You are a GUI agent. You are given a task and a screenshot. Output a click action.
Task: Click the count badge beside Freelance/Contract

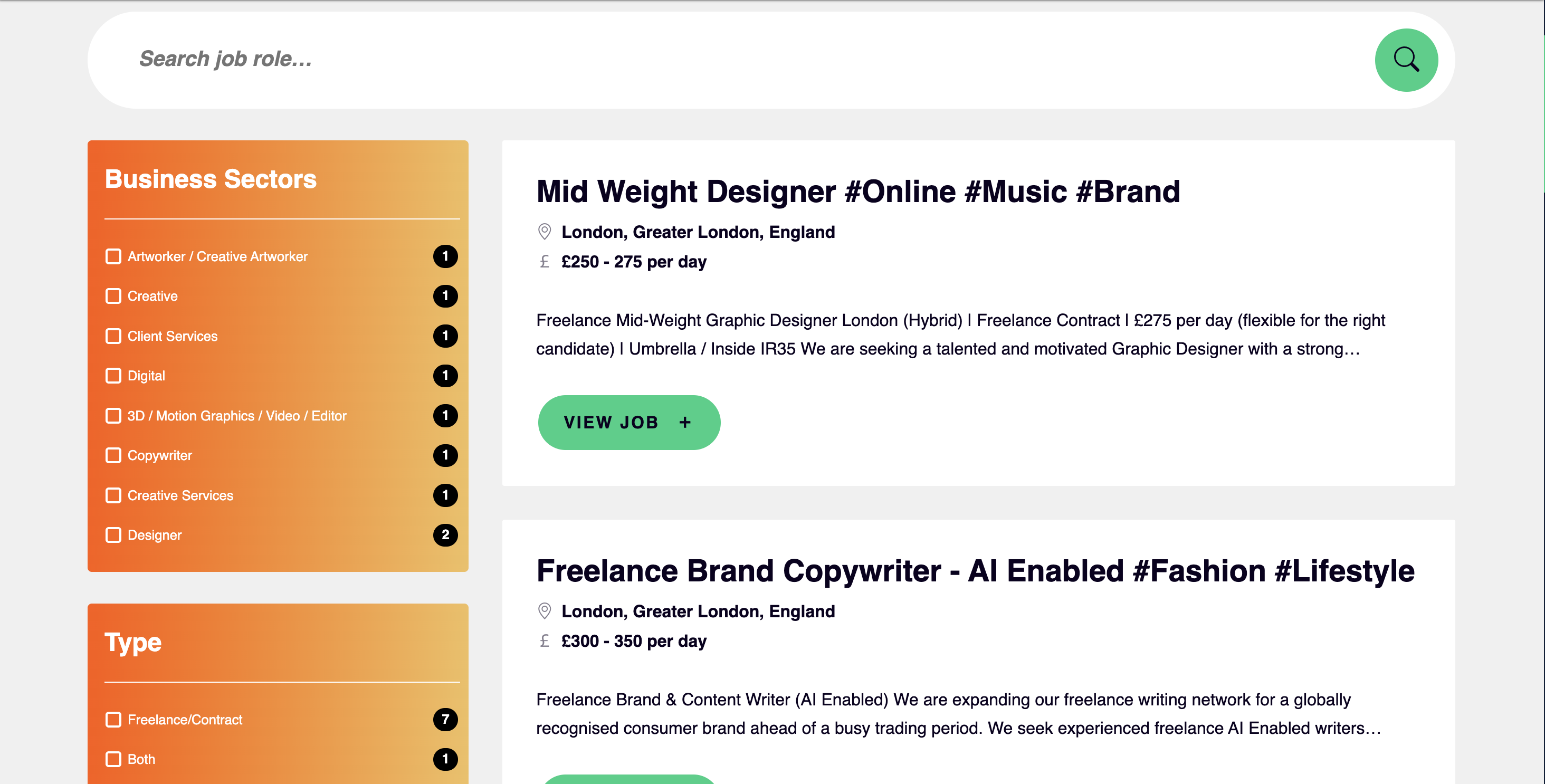coord(445,719)
